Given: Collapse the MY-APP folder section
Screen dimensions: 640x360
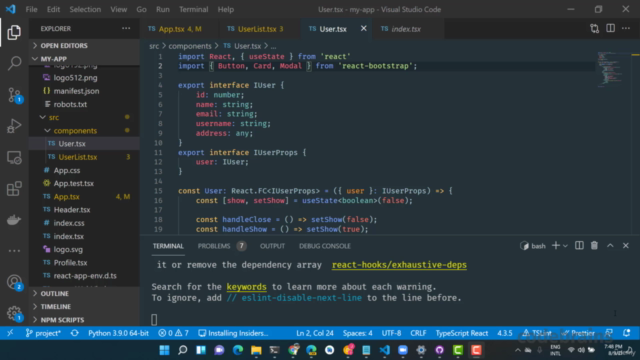Looking at the screenshot, I should point(84,59).
